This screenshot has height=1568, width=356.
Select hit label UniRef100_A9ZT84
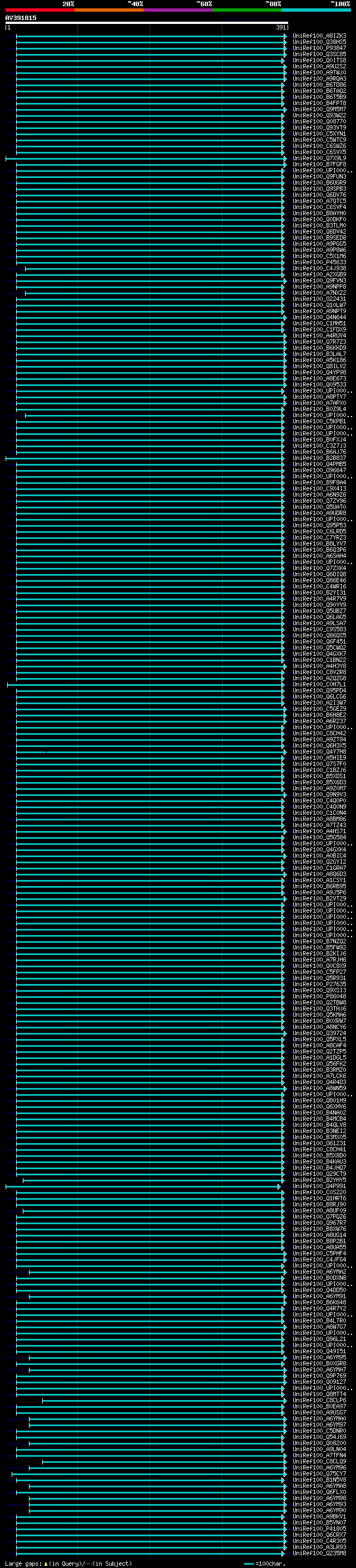pyautogui.click(x=319, y=740)
